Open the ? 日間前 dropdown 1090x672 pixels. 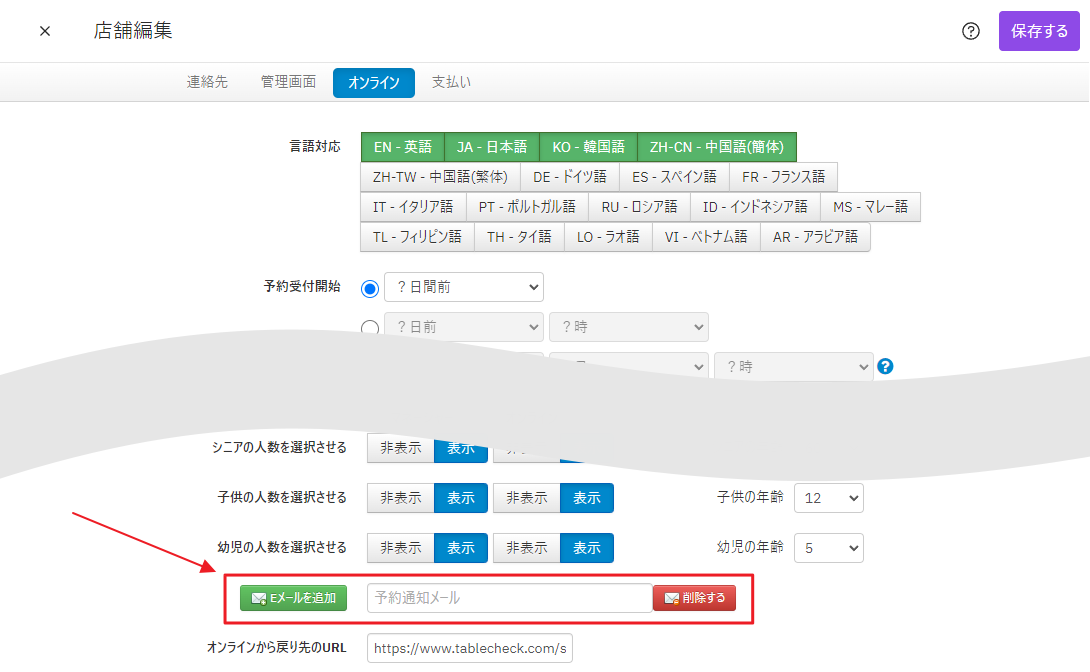(464, 287)
